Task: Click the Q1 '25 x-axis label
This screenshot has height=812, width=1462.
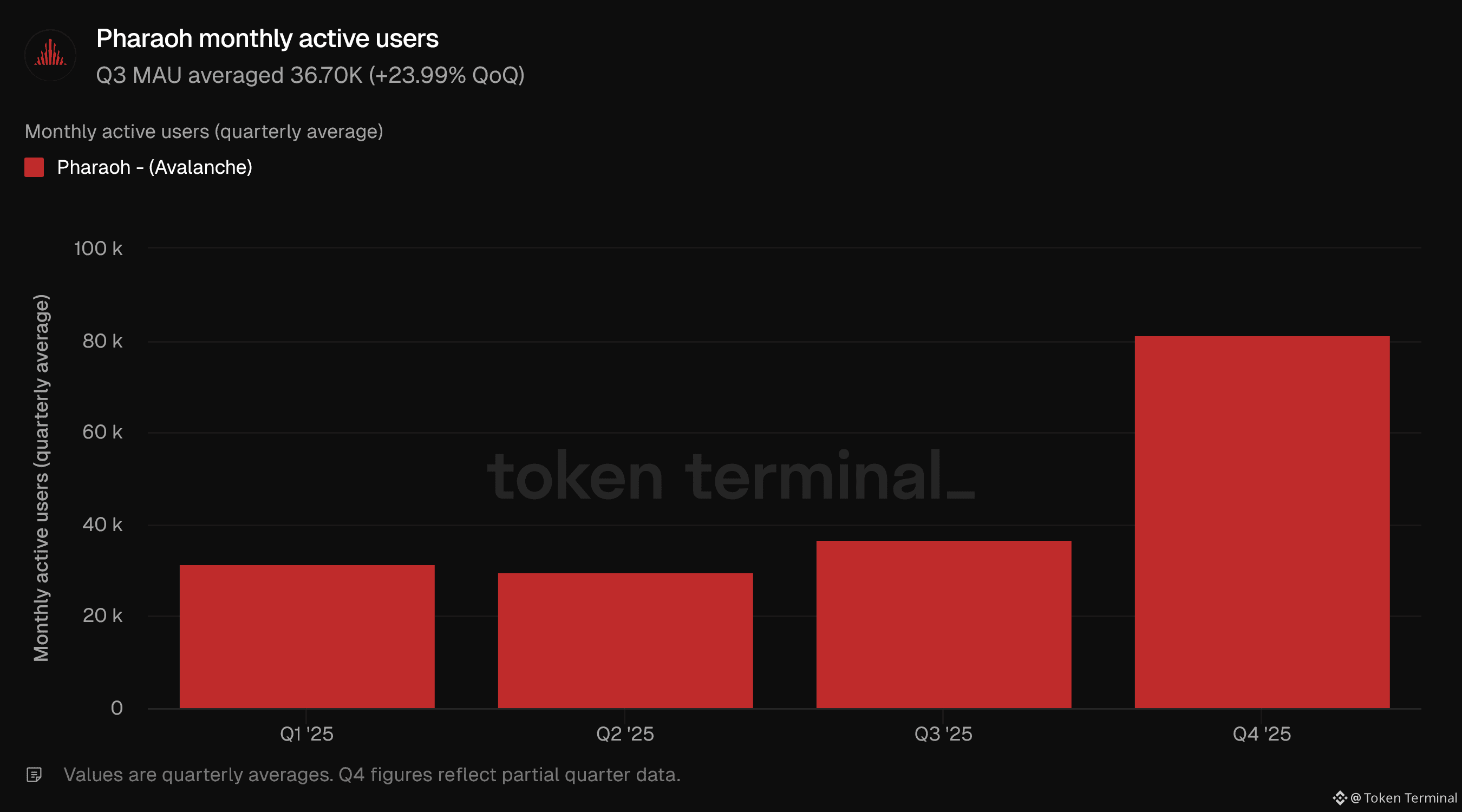Action: click(306, 734)
